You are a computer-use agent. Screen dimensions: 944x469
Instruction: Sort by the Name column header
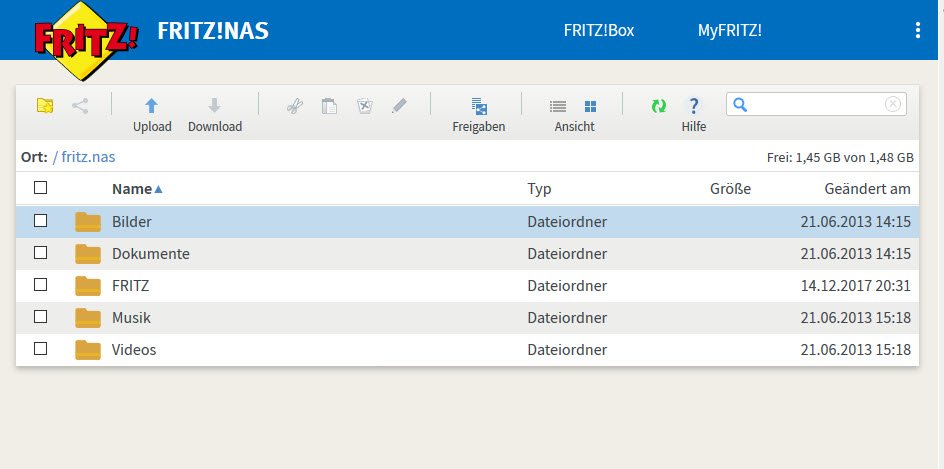point(132,189)
